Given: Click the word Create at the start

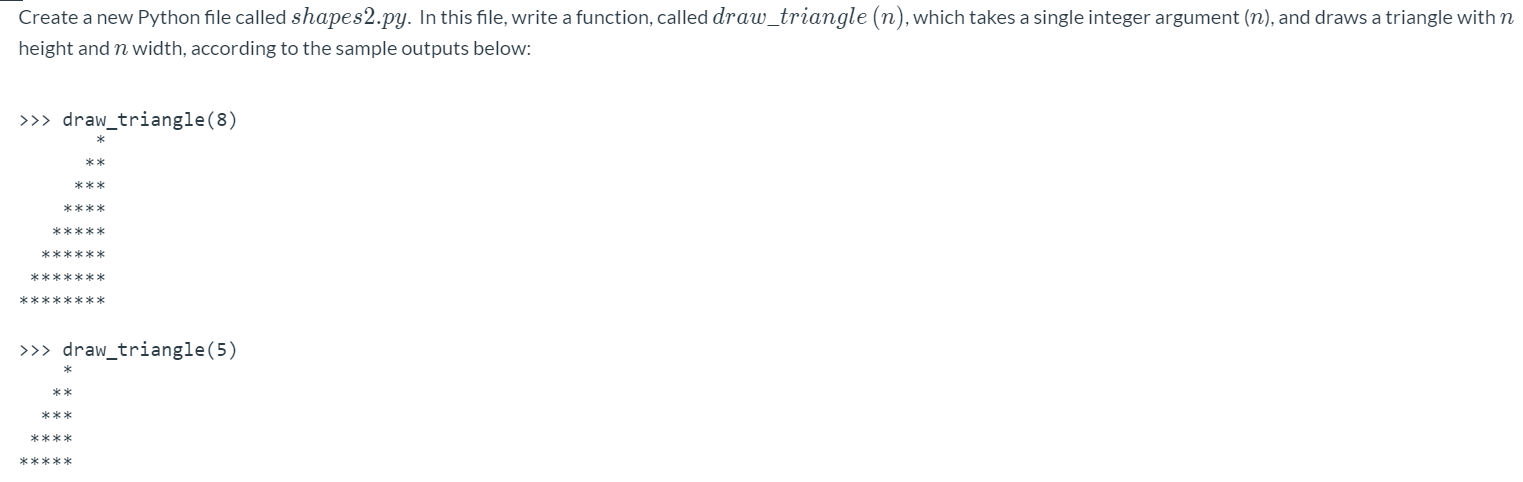Looking at the screenshot, I should coord(44,18).
